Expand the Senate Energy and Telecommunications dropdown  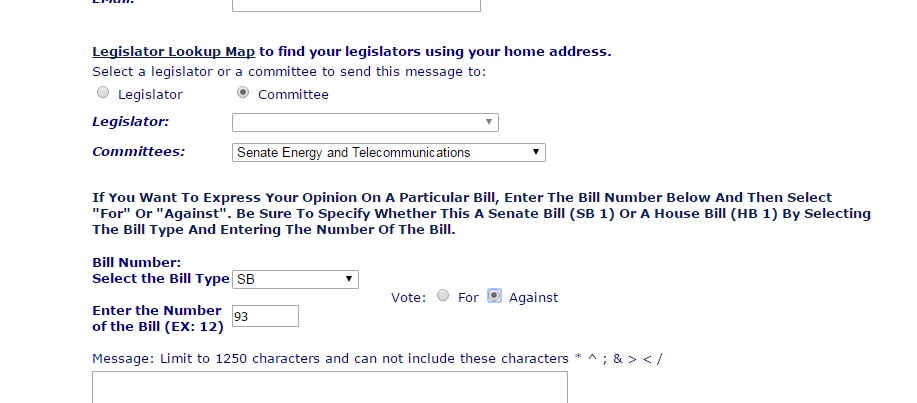pos(389,153)
